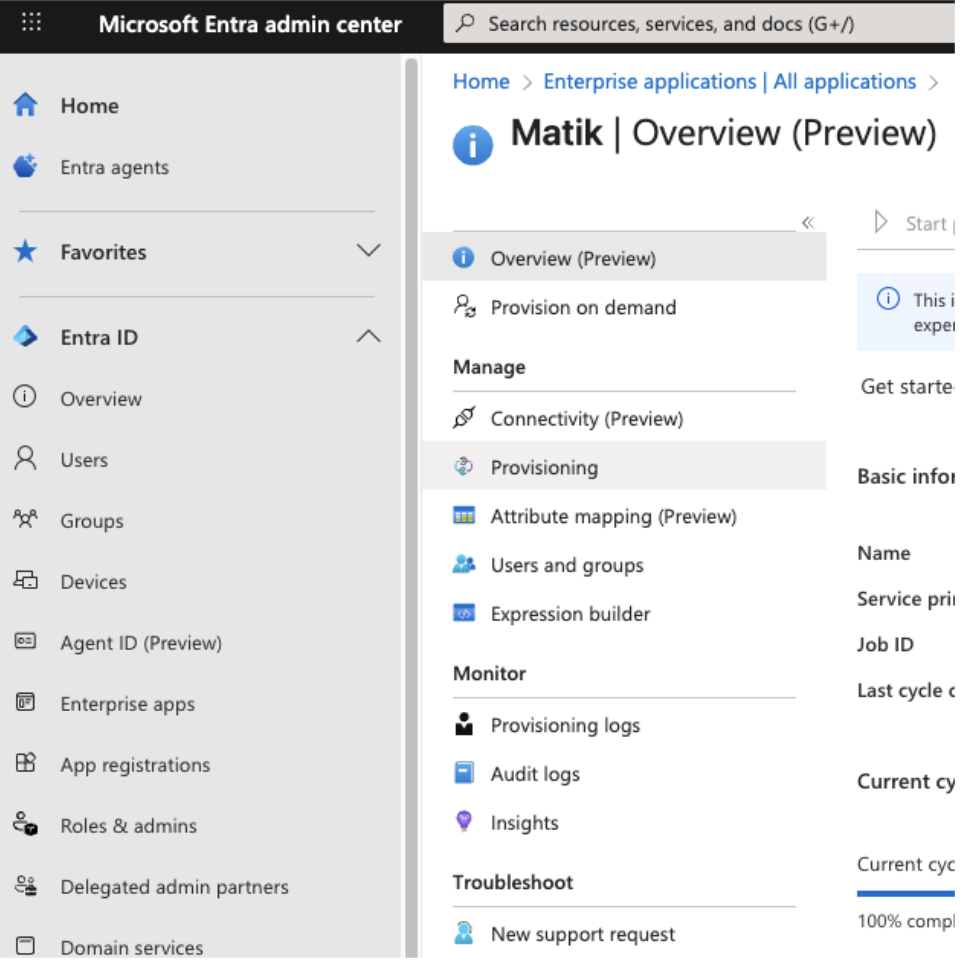Screen dimensions: 972x974
Task: Open Entra agents icon in sidebar
Action: pos(25,167)
